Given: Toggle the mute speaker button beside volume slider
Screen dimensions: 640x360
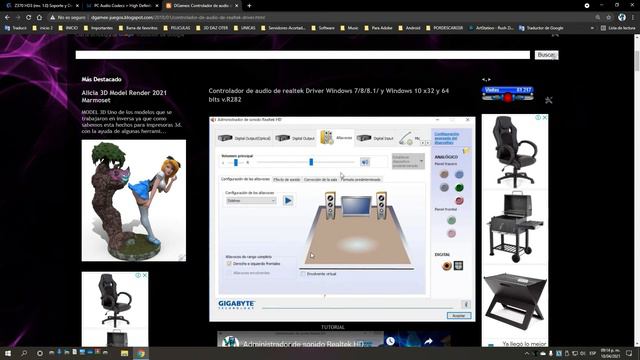Looking at the screenshot, I should point(364,162).
